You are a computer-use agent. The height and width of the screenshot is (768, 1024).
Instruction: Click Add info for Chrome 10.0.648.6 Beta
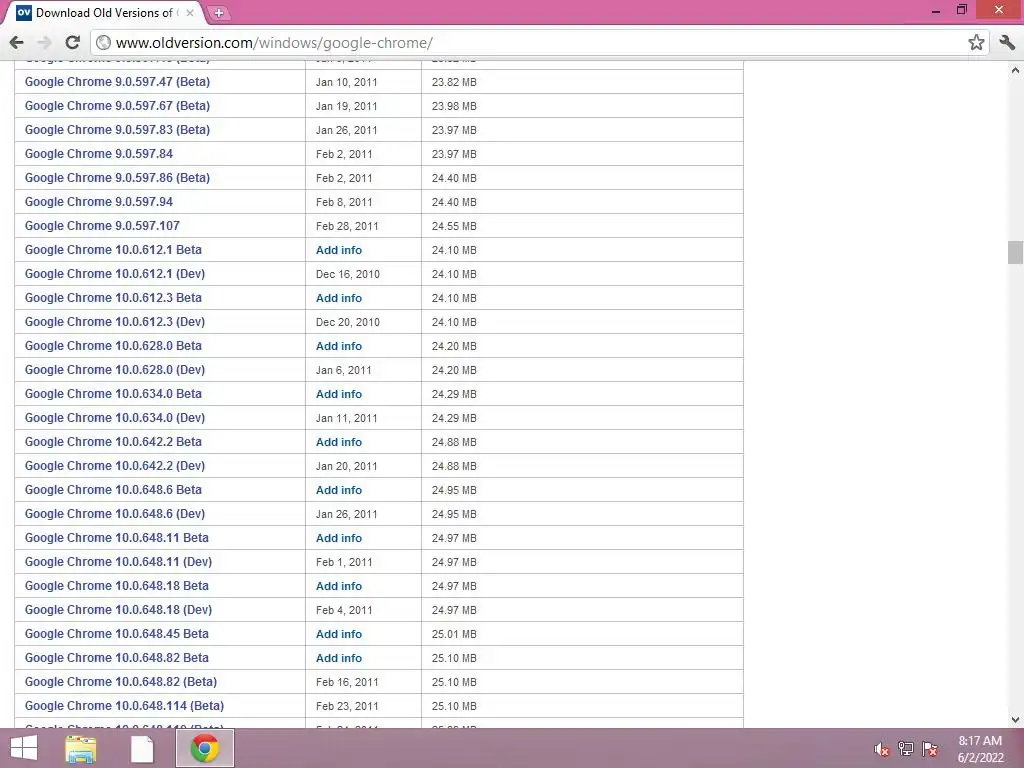click(x=338, y=490)
